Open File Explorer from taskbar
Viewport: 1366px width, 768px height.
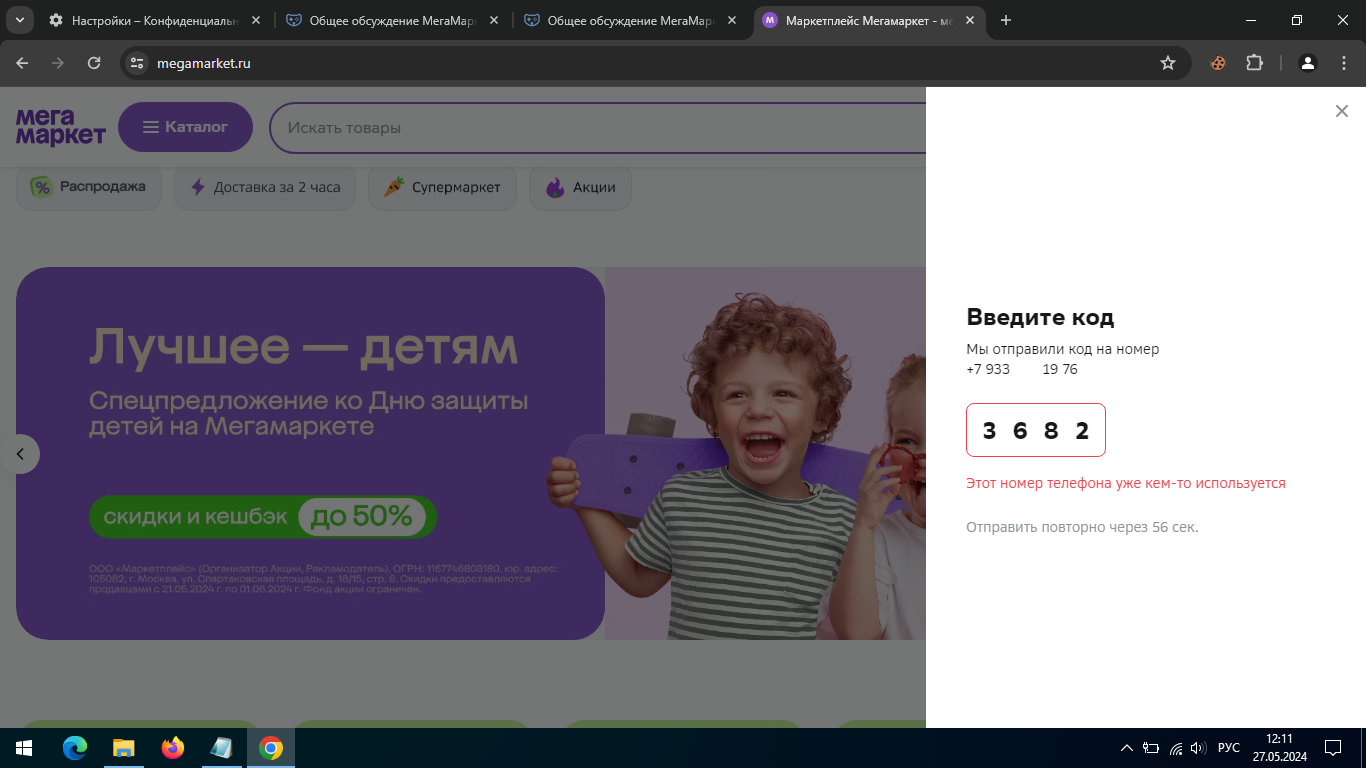click(x=124, y=748)
